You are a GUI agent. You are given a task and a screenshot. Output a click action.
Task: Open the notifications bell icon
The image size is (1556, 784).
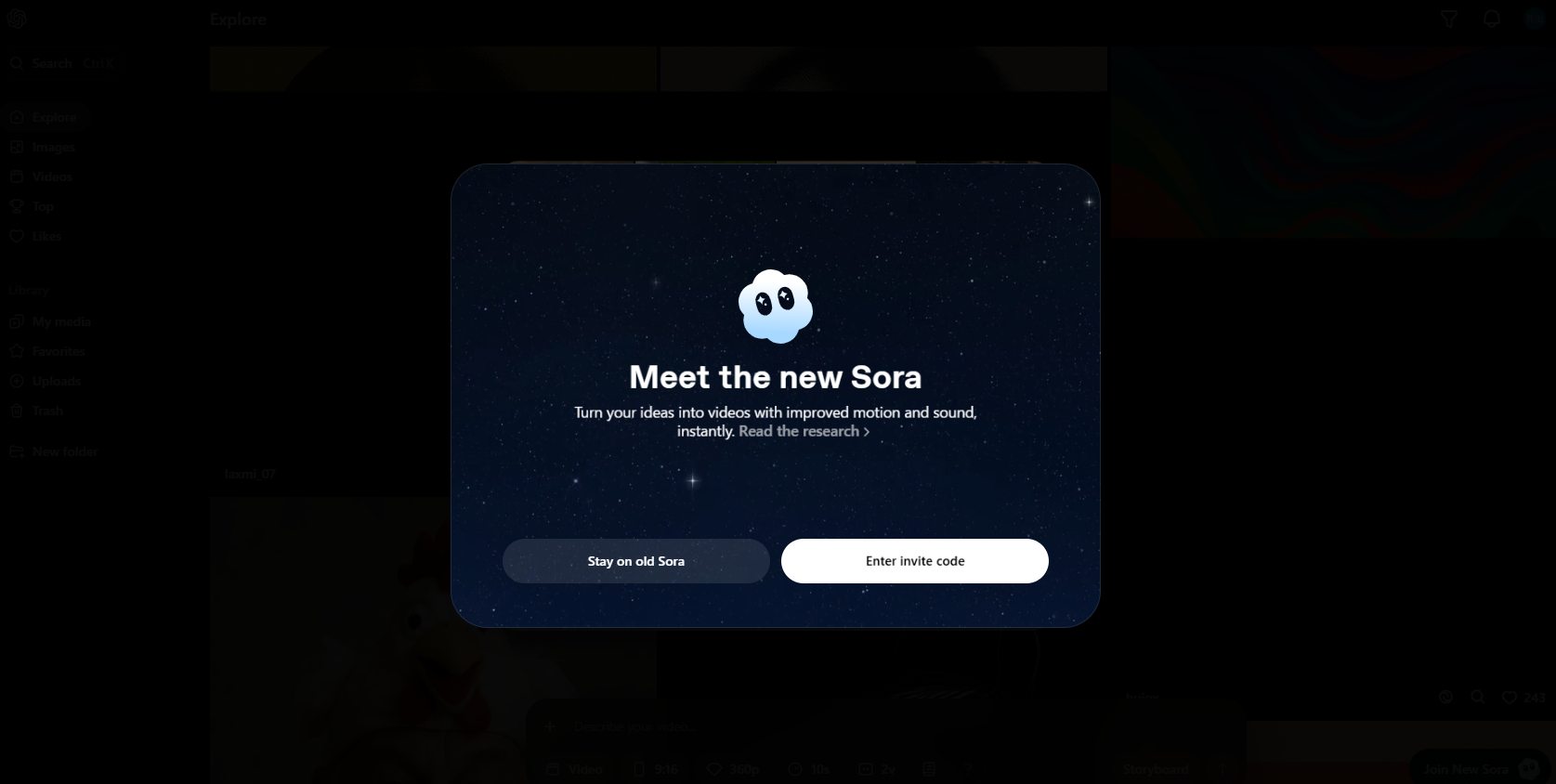pos(1492,19)
